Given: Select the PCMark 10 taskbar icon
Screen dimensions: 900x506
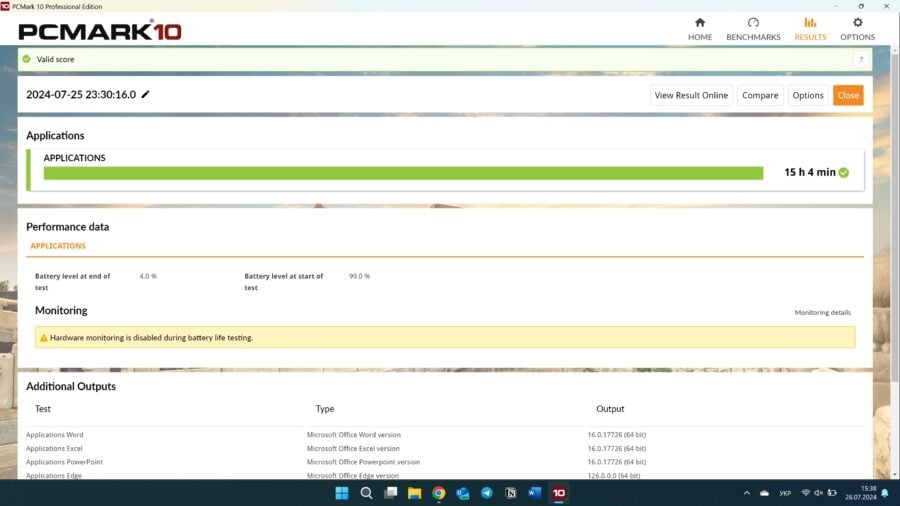Looking at the screenshot, I should click(x=558, y=493).
